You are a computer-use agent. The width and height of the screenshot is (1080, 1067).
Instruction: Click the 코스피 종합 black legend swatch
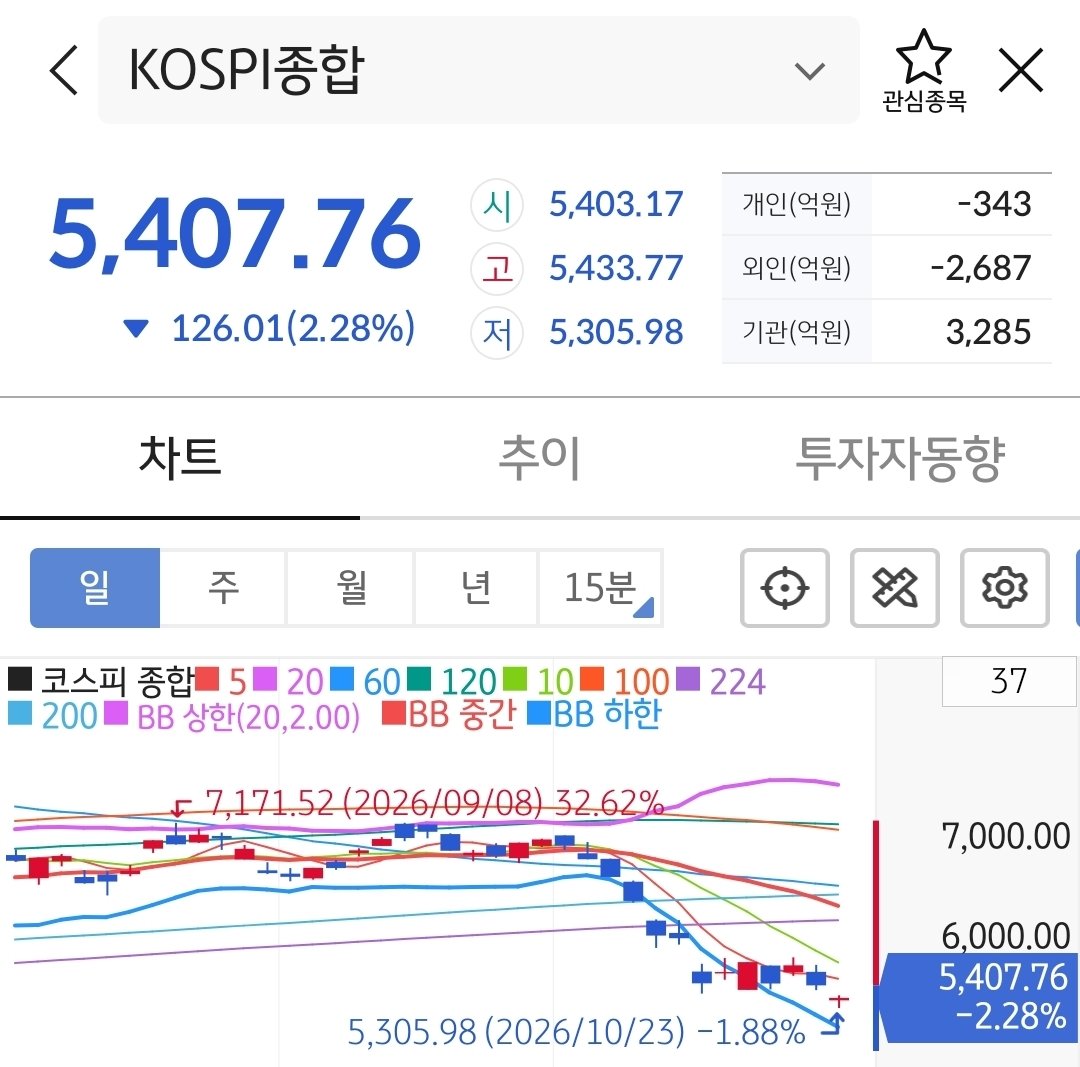20,679
